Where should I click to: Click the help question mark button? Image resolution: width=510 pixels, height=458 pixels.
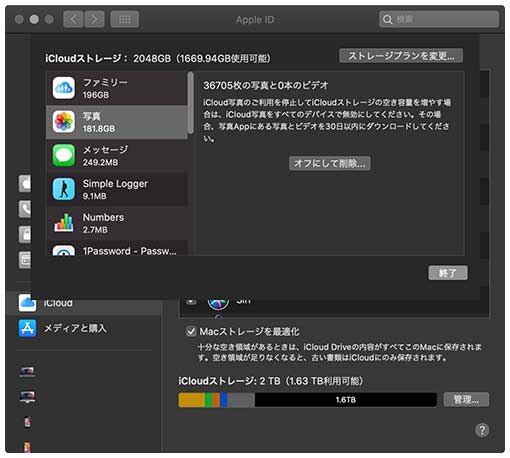point(482,430)
